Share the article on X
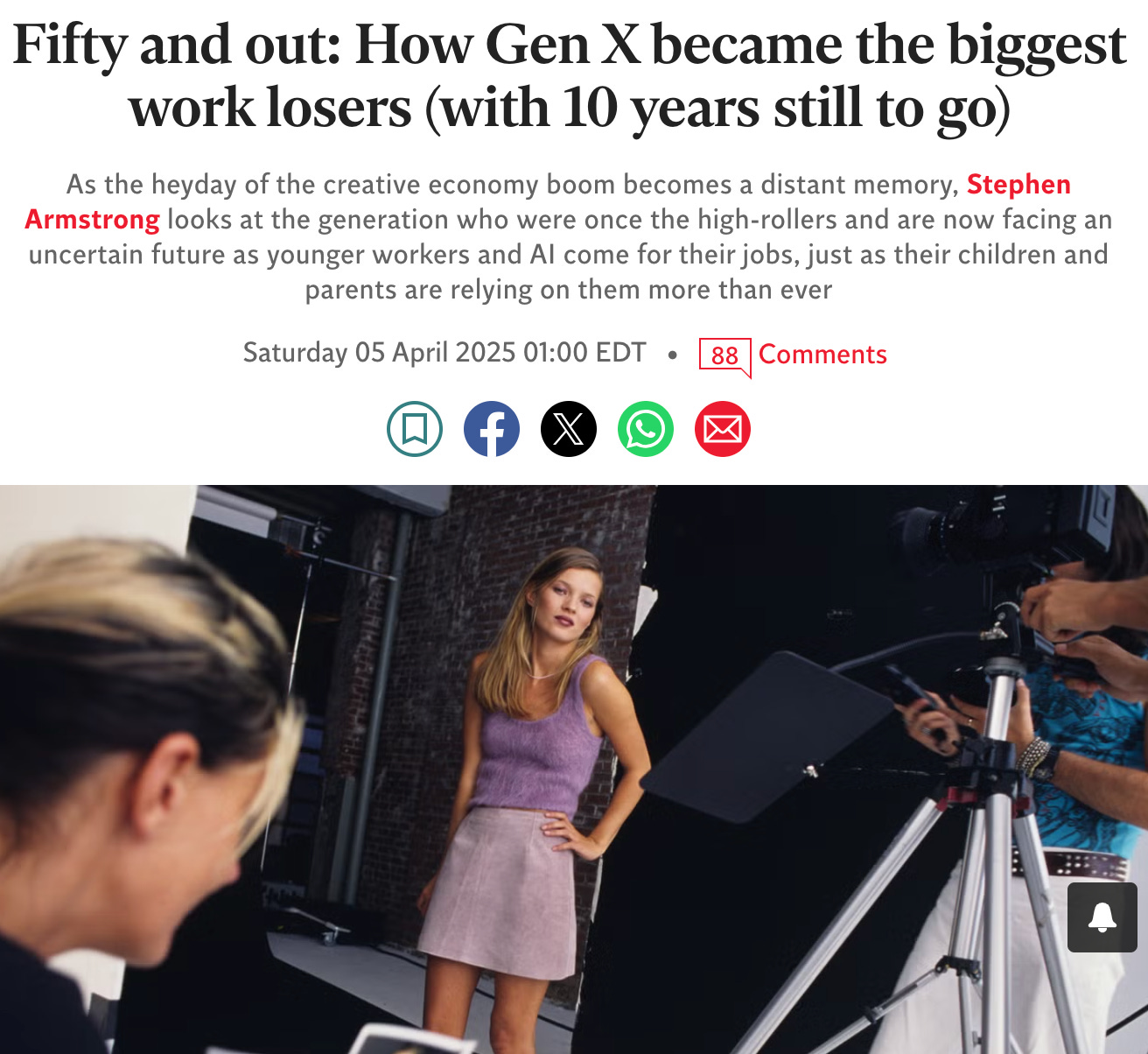1148x1054 pixels. click(569, 429)
